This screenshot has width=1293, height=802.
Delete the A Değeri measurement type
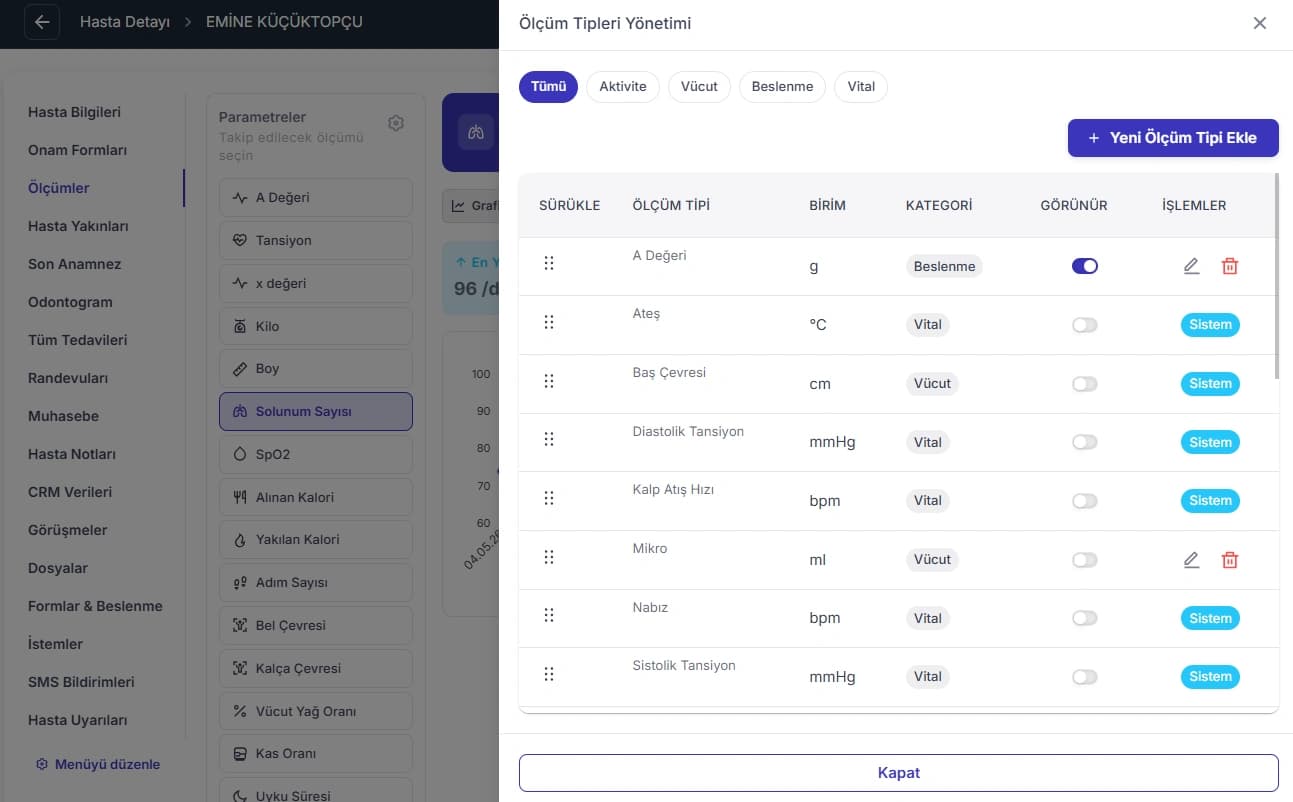(1230, 266)
